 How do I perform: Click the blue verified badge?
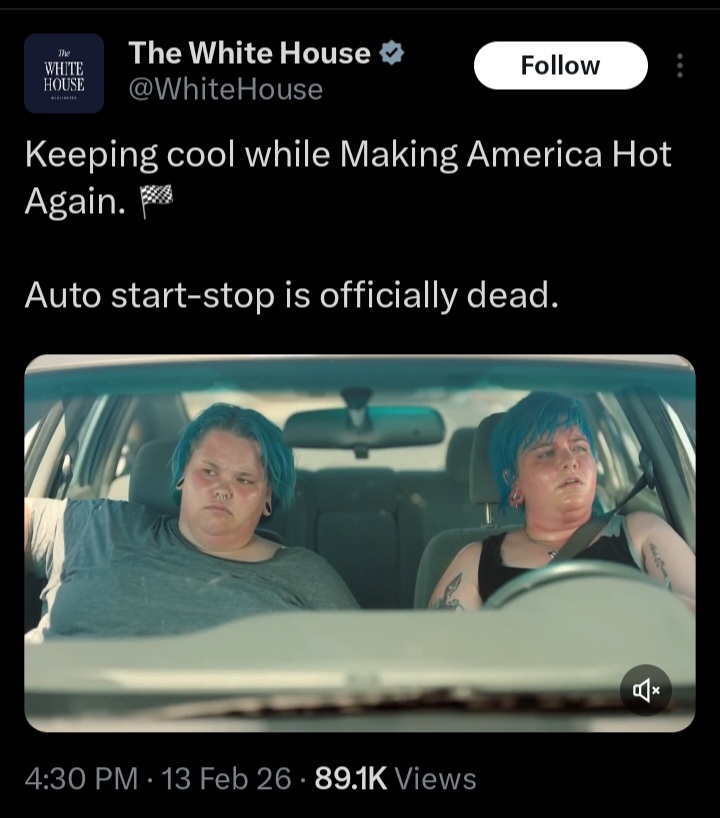click(x=391, y=53)
